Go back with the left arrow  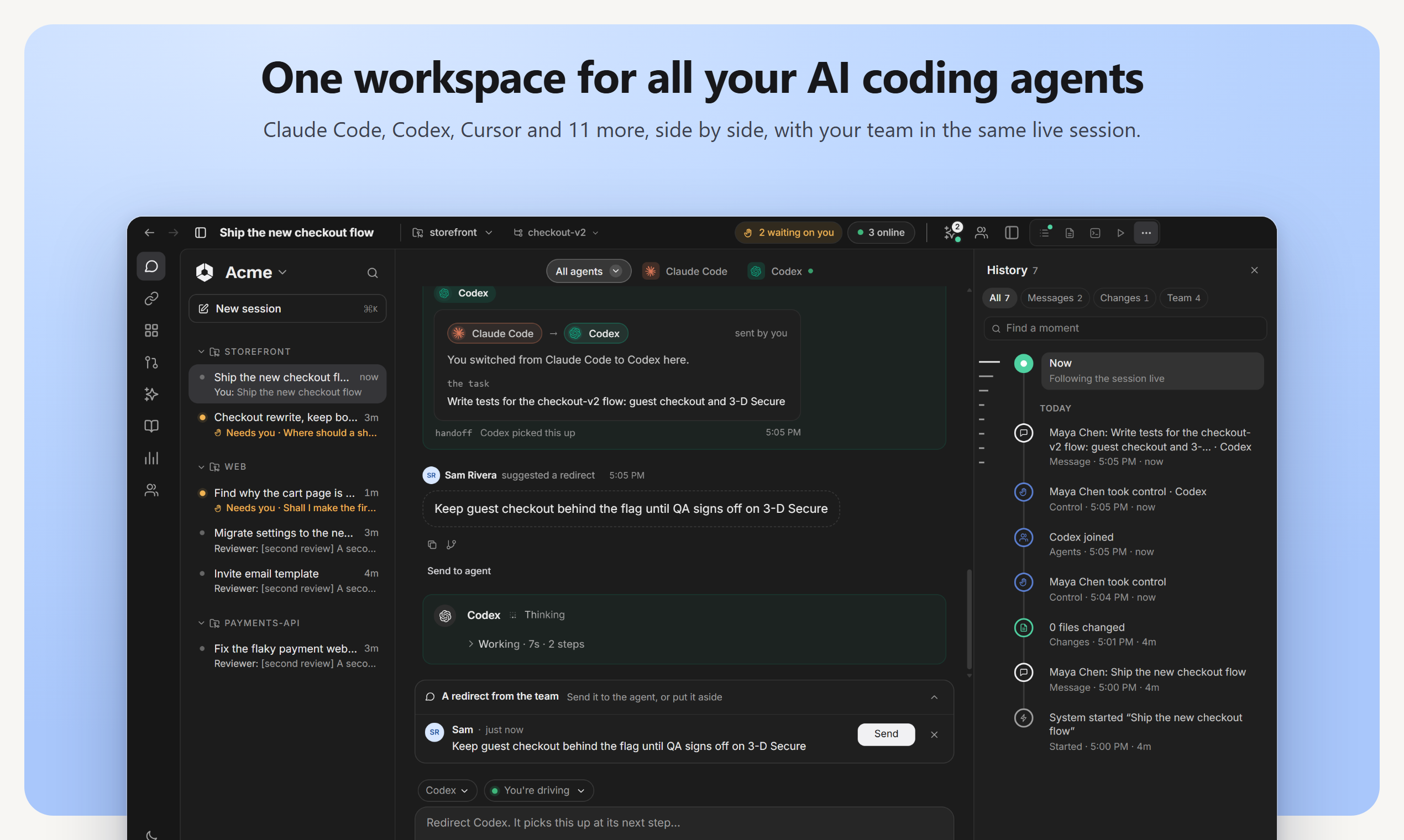(149, 233)
